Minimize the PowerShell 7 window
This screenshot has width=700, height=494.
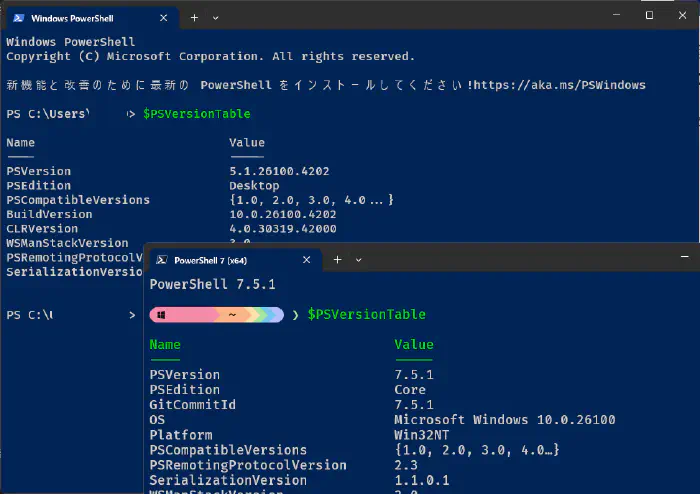(684, 257)
